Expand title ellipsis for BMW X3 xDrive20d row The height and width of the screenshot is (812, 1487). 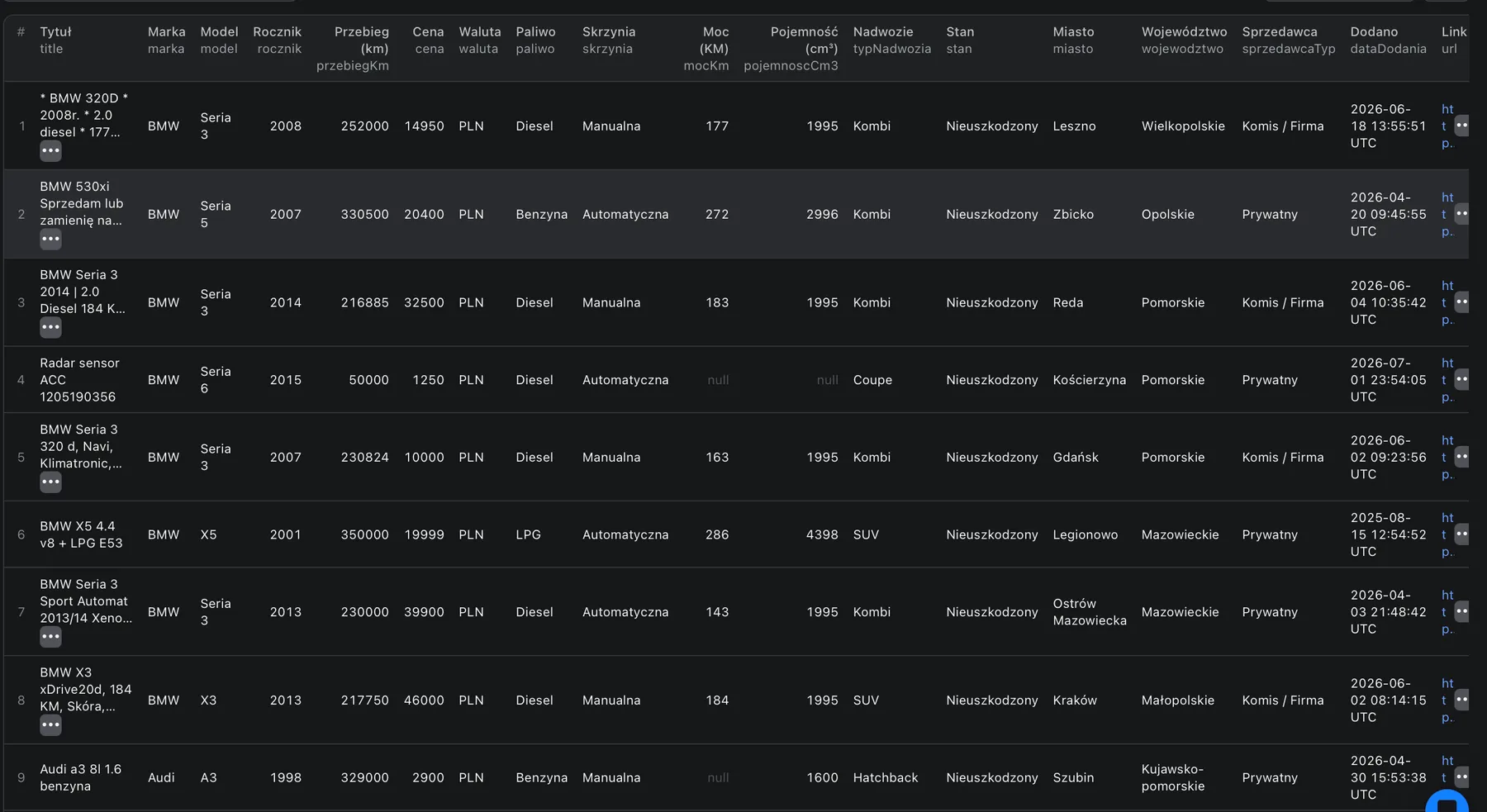pyautogui.click(x=50, y=725)
